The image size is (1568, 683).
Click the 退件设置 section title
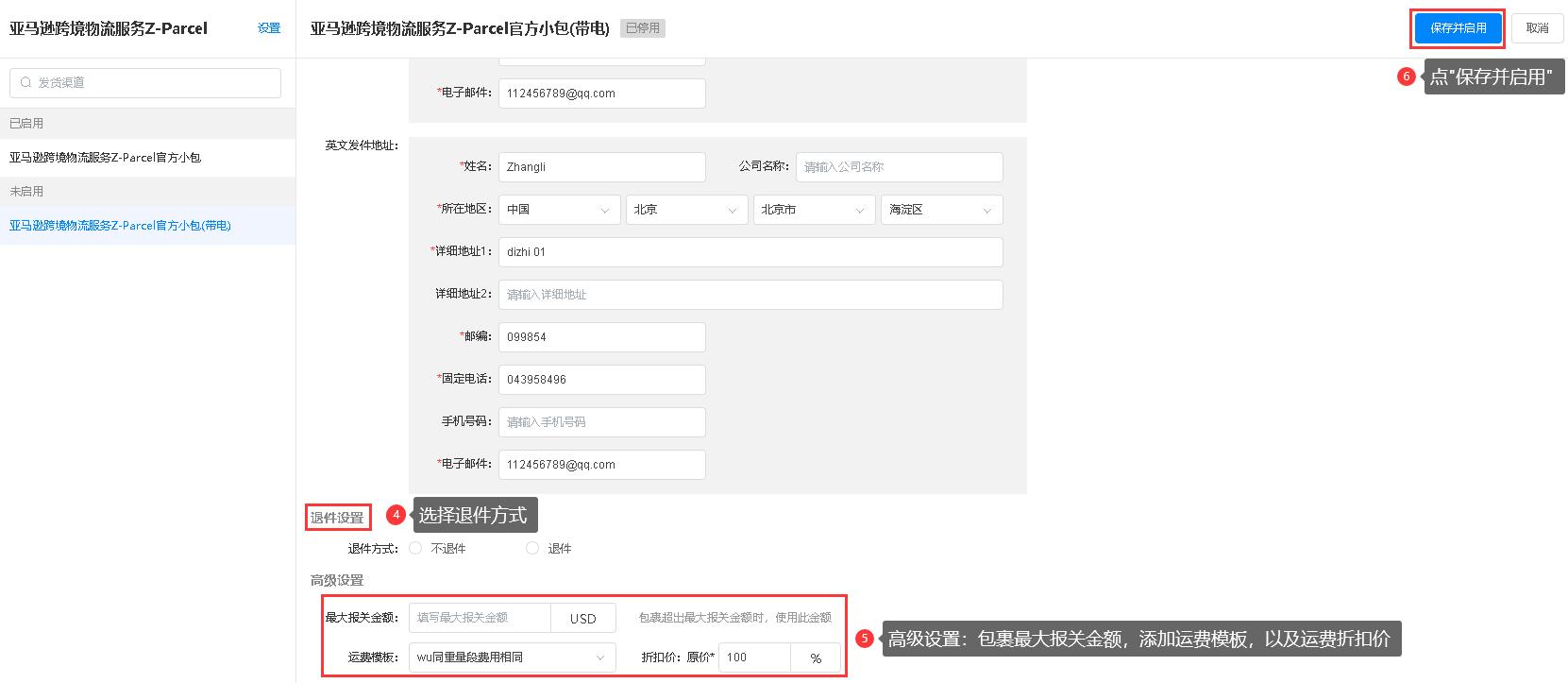click(x=337, y=518)
